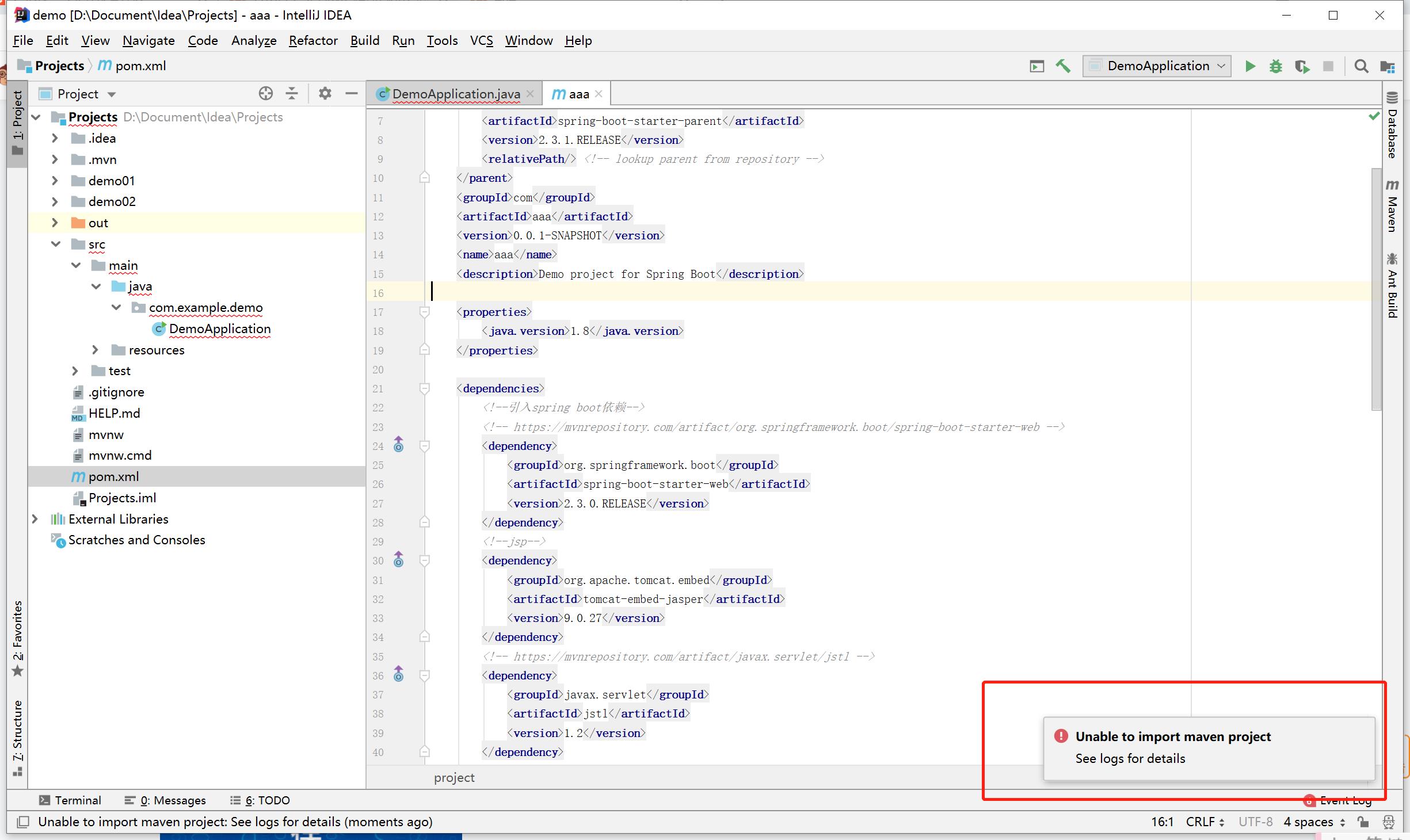Collapse the src folder
This screenshot has width=1410, height=840.
coord(56,244)
